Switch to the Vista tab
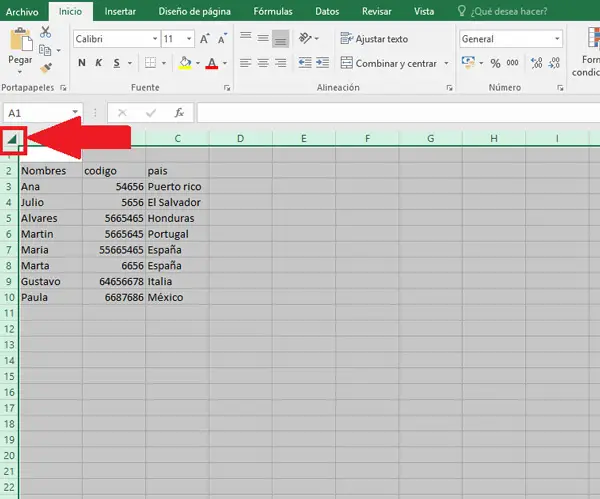The width and height of the screenshot is (600, 499). pos(424,12)
